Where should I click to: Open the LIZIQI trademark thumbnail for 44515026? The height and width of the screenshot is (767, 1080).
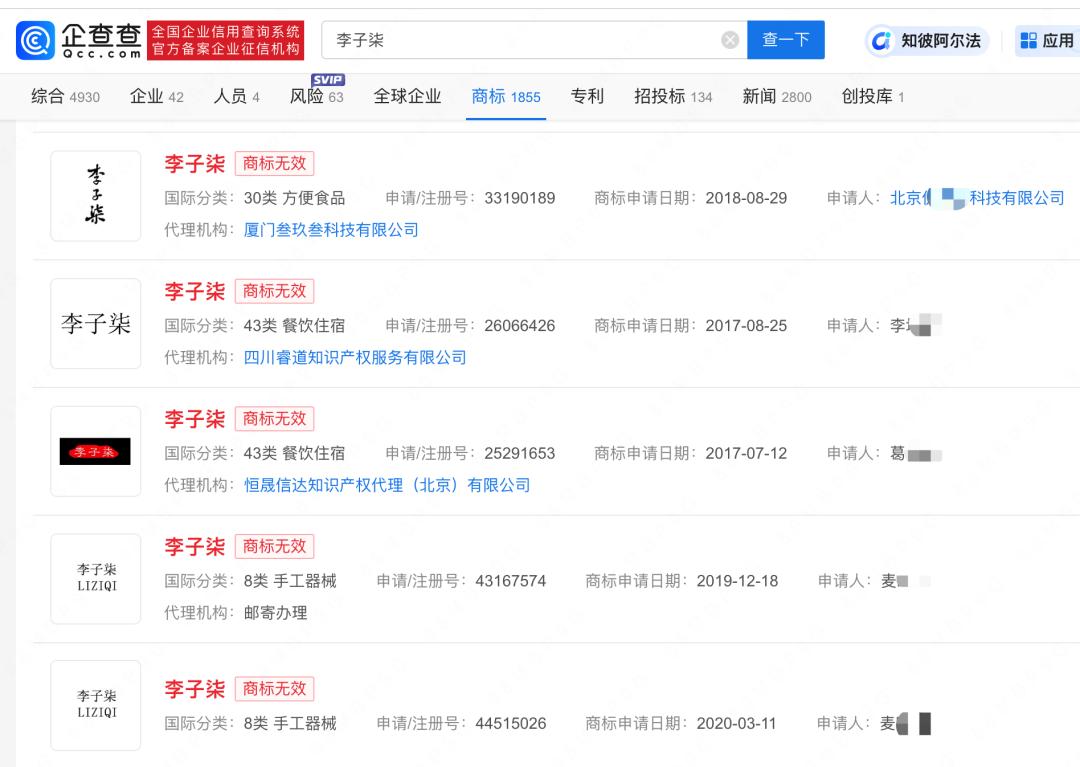(96, 705)
